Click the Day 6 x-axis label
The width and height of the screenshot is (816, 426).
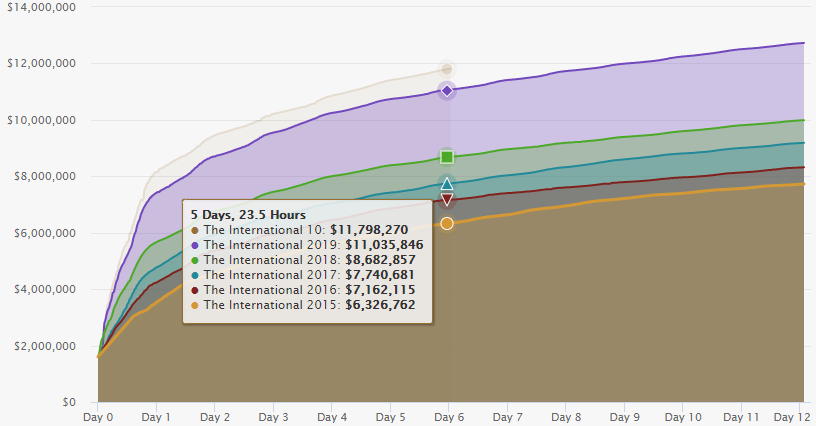[x=449, y=417]
